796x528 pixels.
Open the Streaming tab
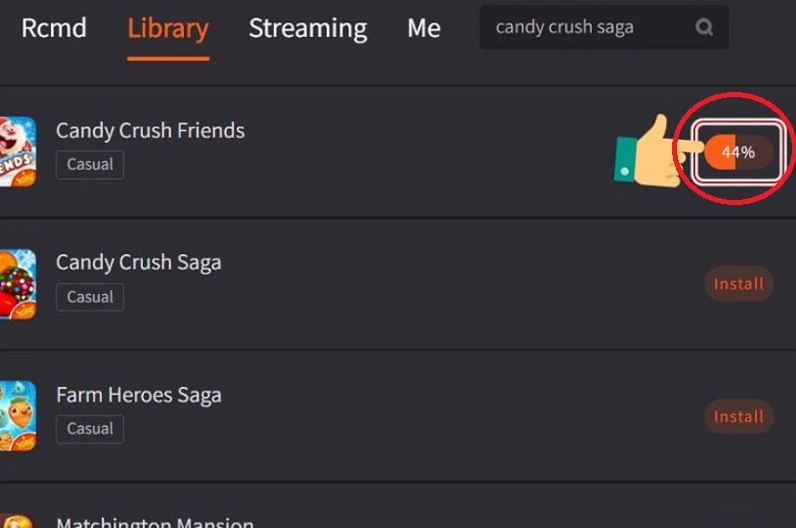pos(308,28)
